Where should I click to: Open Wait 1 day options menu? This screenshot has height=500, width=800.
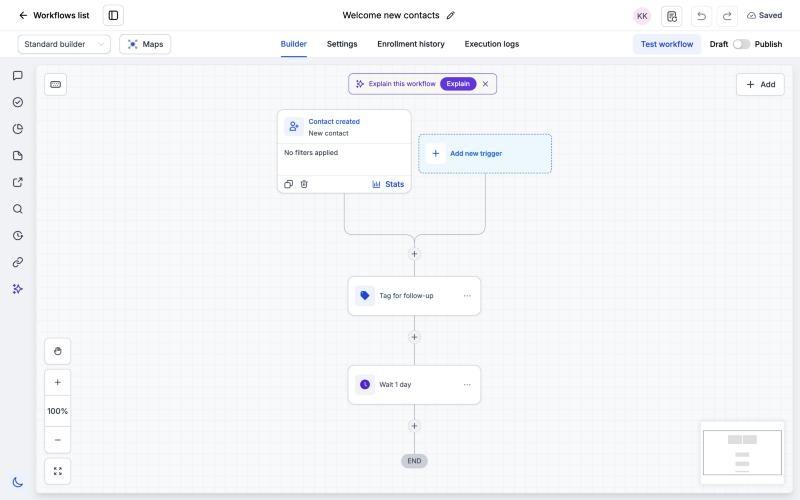[x=467, y=385]
